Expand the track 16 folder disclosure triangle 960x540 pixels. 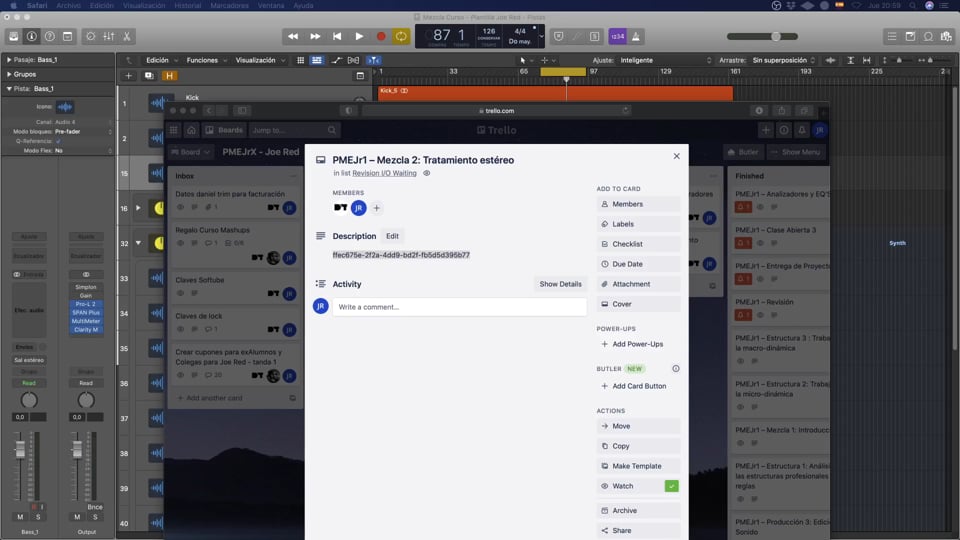click(x=138, y=208)
